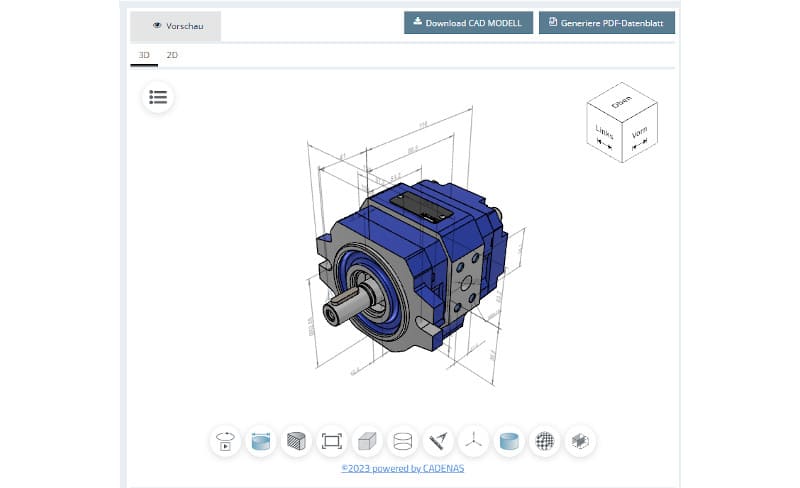This screenshot has height=488, width=800.
Task: Choose solid blue cylinder shading mode
Action: (x=509, y=440)
